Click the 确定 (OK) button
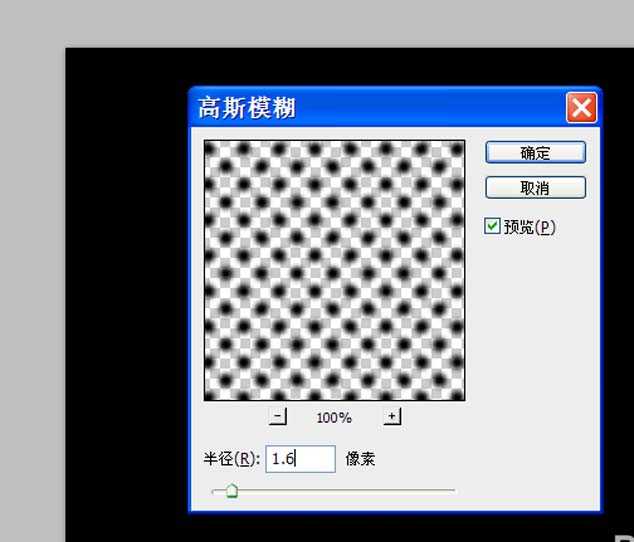634x542 pixels. click(535, 153)
